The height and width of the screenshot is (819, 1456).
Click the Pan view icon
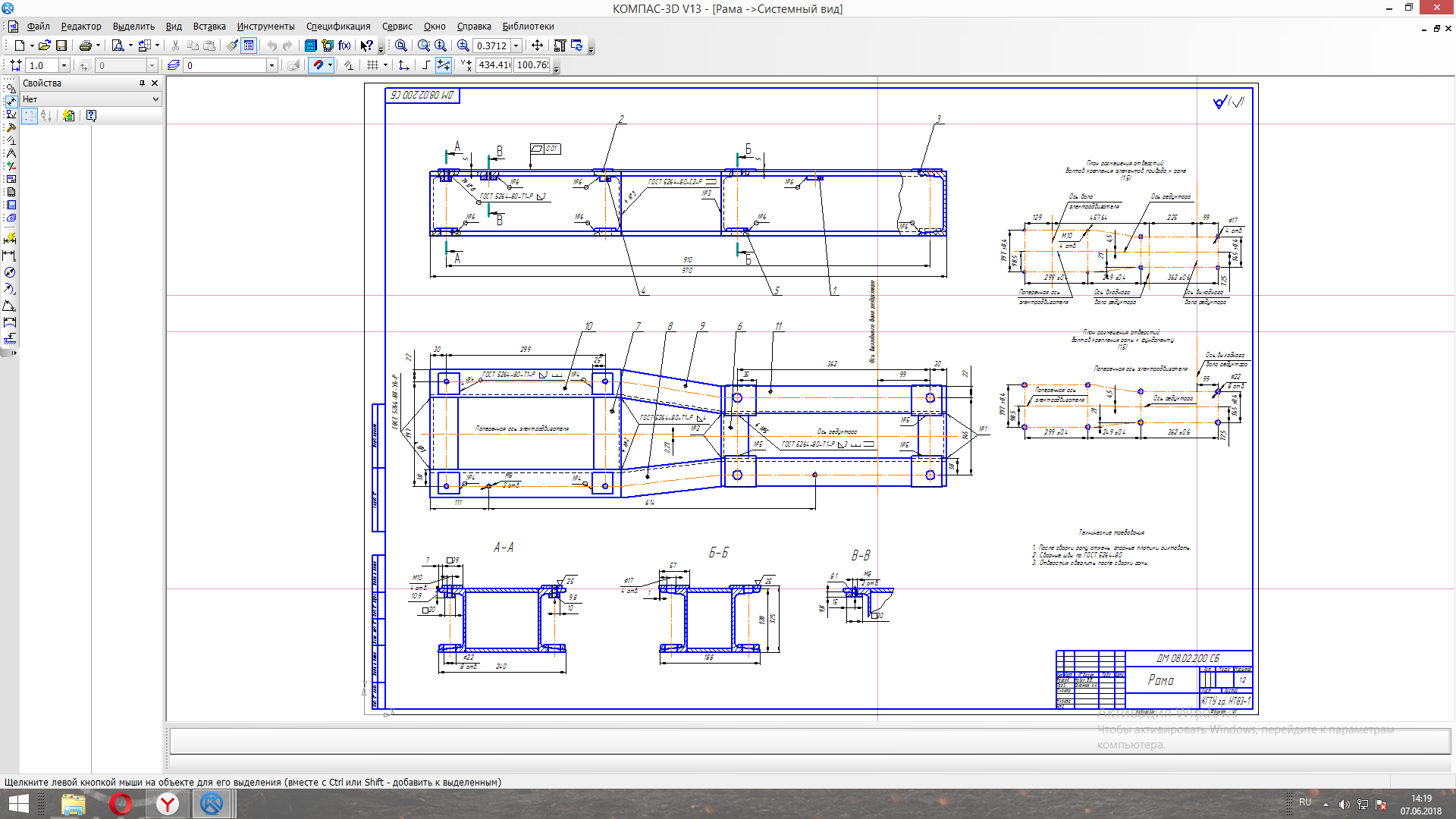click(537, 45)
